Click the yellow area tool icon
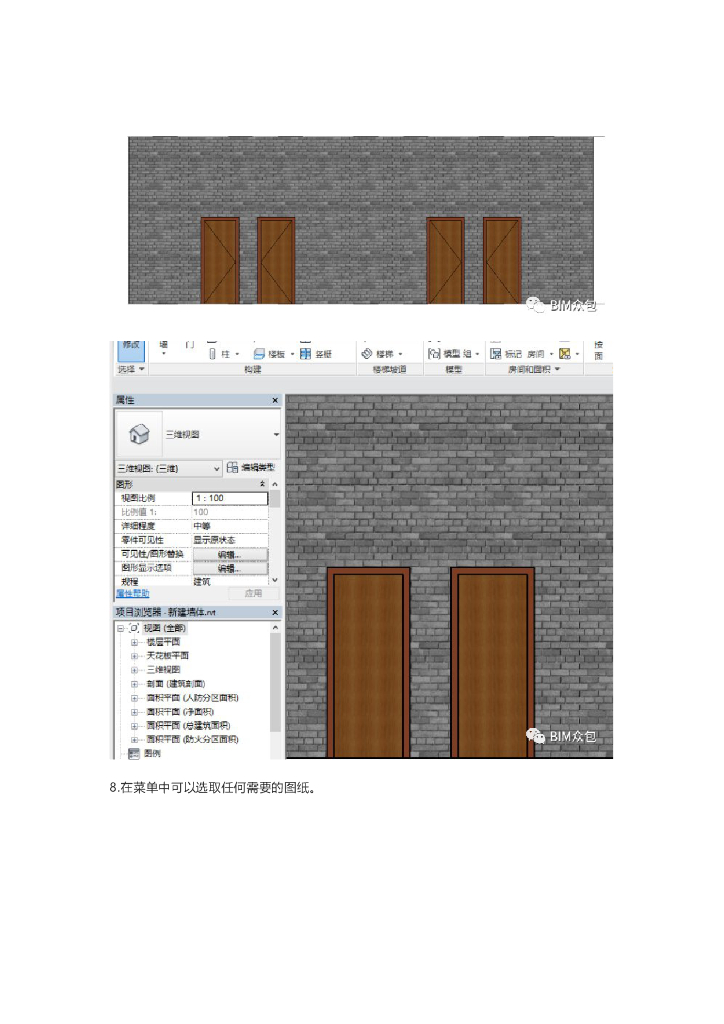The image size is (724, 1024). tap(565, 353)
